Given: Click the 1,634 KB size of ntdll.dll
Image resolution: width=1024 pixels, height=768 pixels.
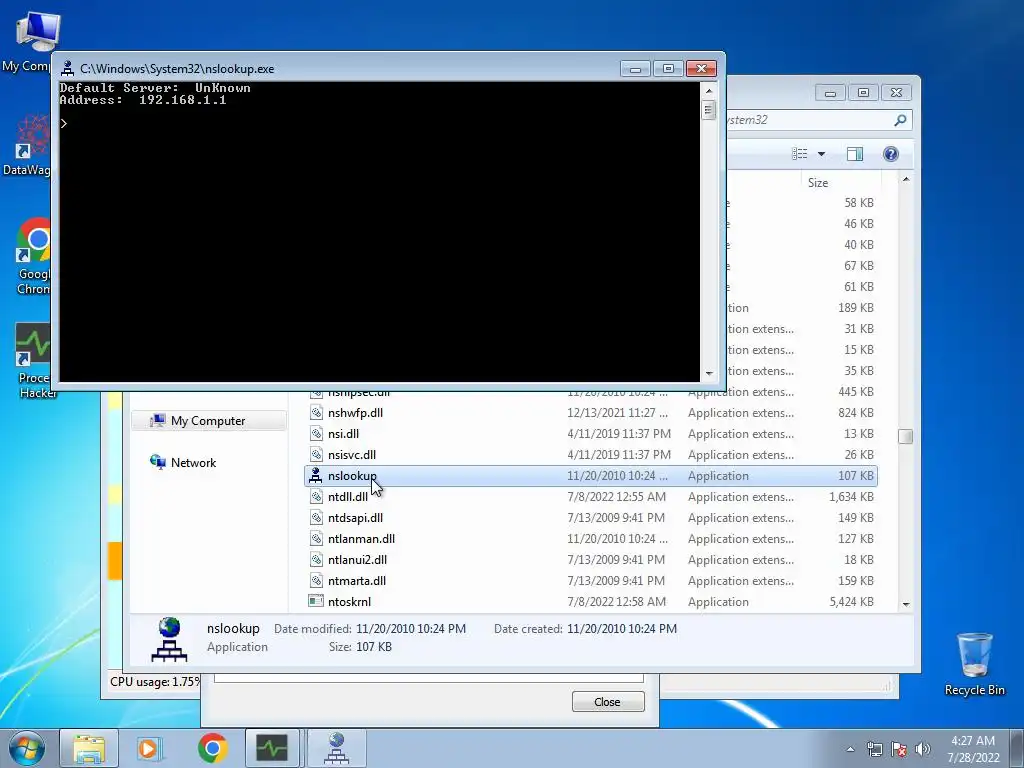Looking at the screenshot, I should pyautogui.click(x=851, y=497).
